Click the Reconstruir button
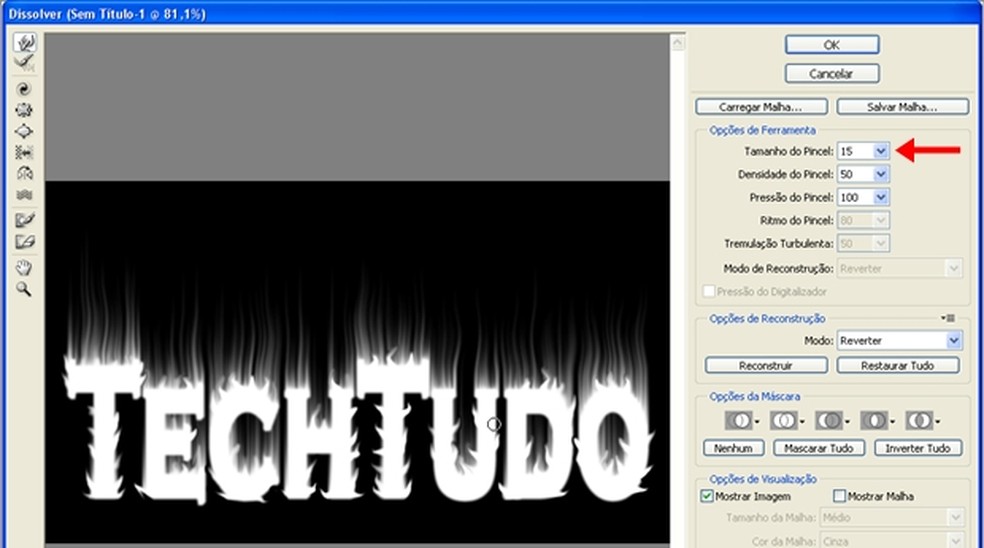Image resolution: width=984 pixels, height=548 pixels. (x=766, y=365)
